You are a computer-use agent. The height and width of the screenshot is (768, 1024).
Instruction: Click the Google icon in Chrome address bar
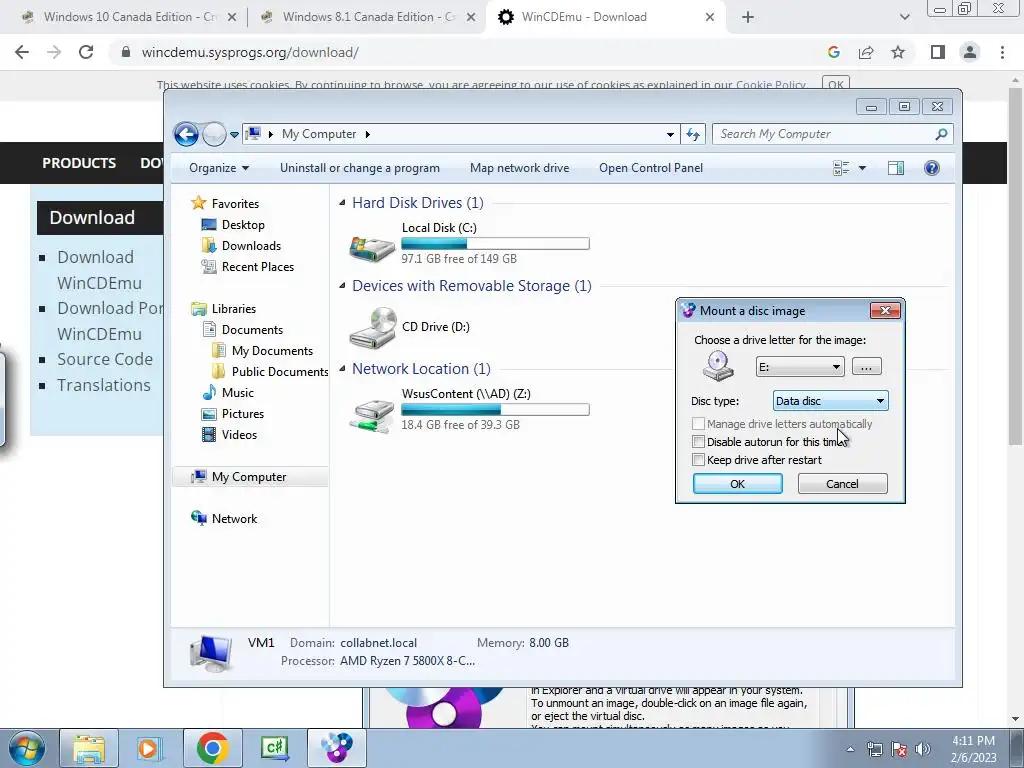pos(834,52)
